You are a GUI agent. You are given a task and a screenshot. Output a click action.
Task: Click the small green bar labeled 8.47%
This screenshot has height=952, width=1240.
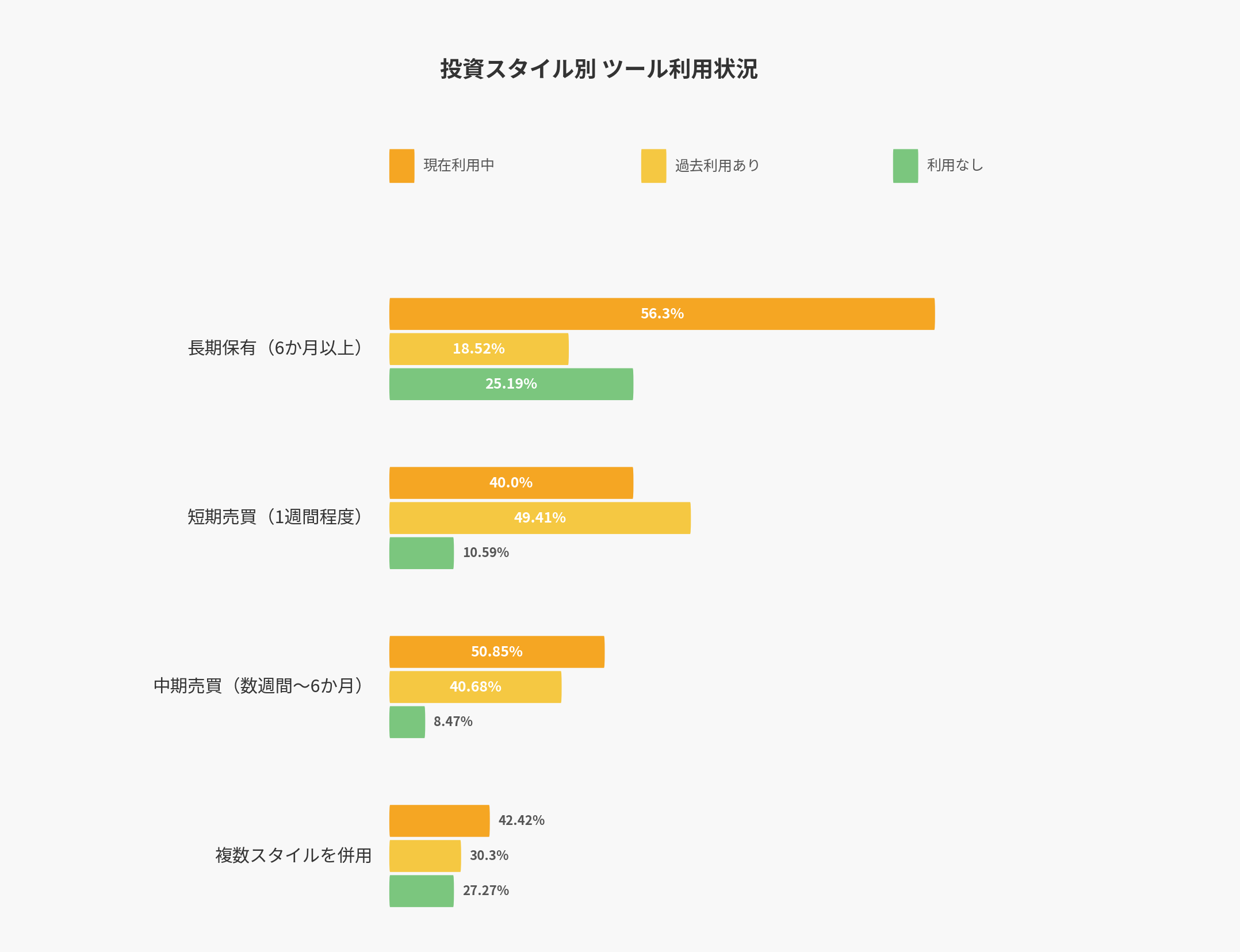click(x=407, y=722)
